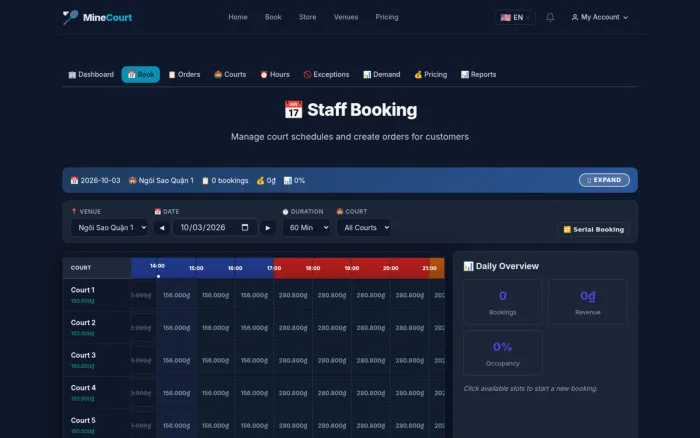Viewport: 700px width, 438px height.
Task: Click the Serial Booking repeat icon
Action: coord(567,229)
